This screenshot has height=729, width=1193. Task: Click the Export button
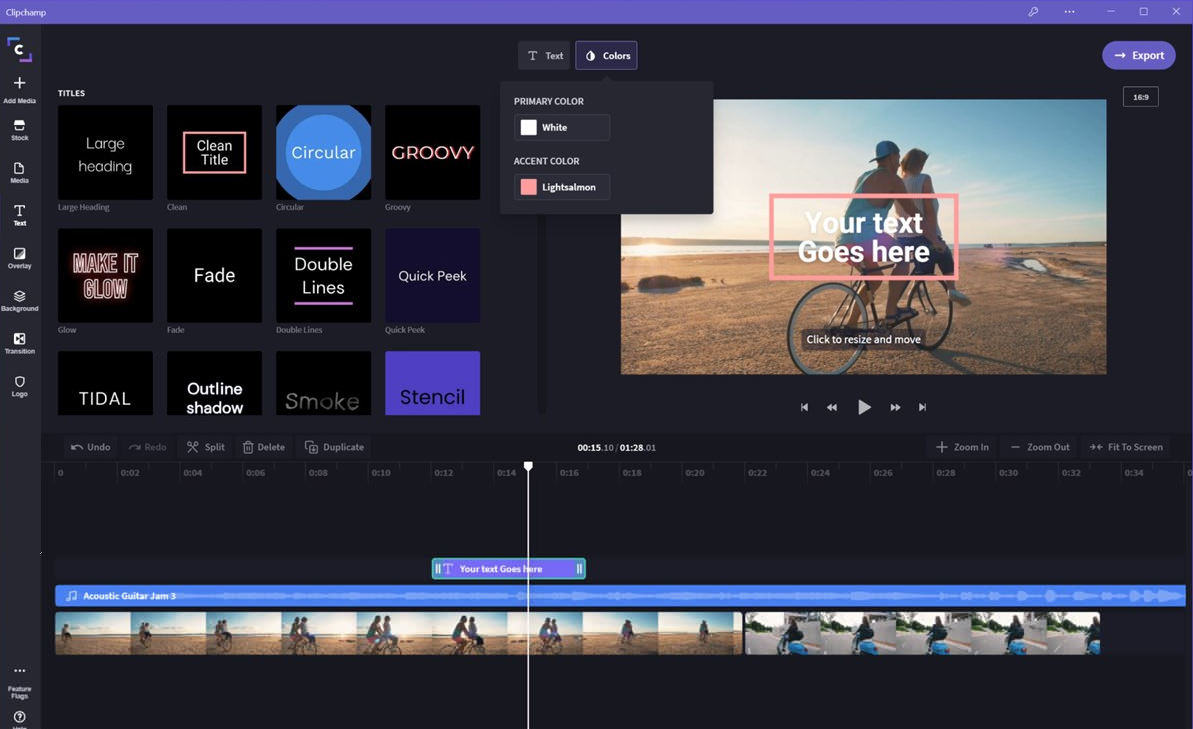click(1139, 55)
